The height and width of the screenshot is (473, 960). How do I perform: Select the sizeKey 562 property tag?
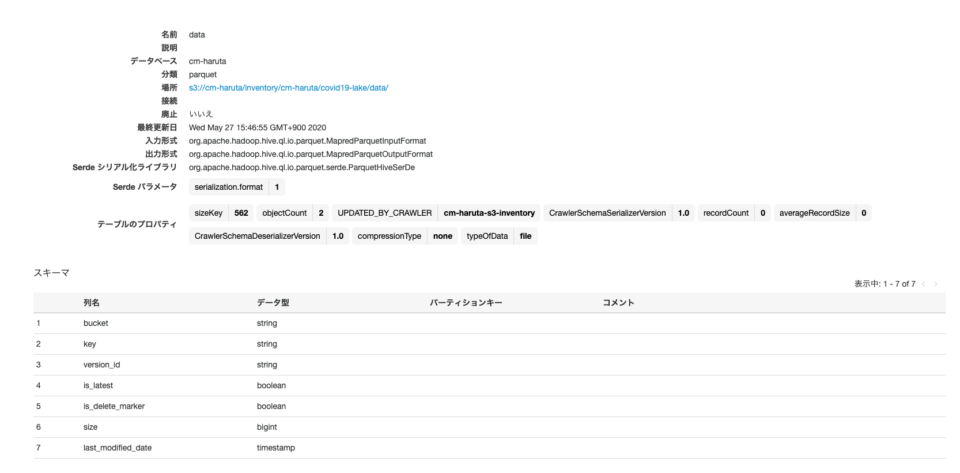click(221, 213)
